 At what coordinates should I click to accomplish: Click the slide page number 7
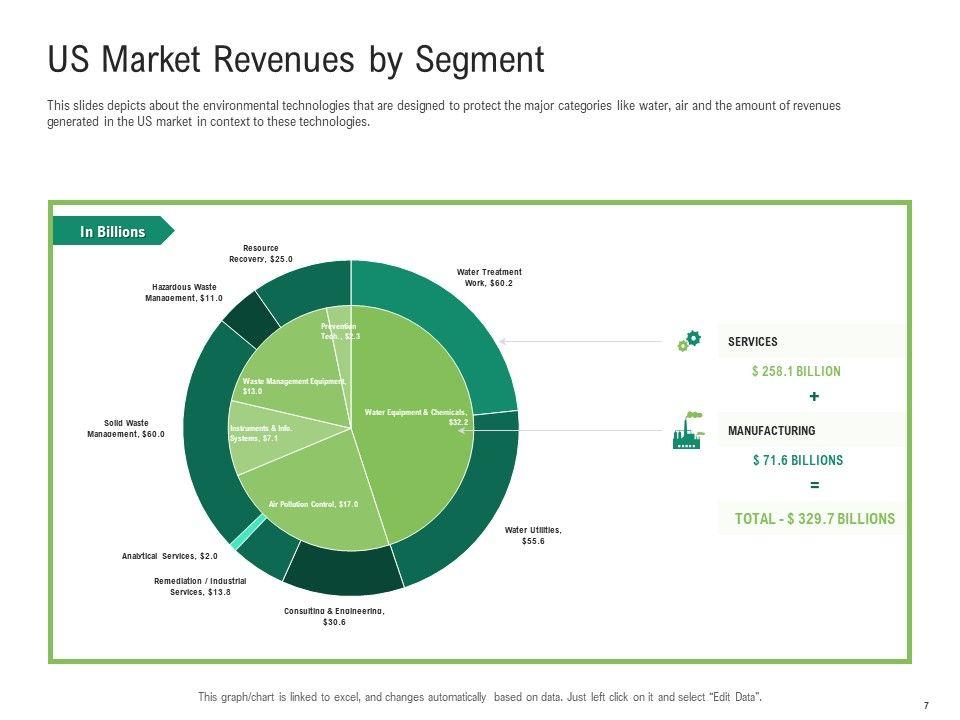tap(926, 705)
